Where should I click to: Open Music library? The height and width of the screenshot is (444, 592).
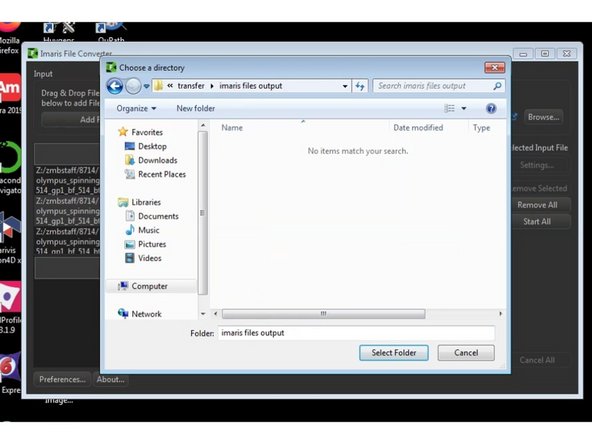pos(142,230)
